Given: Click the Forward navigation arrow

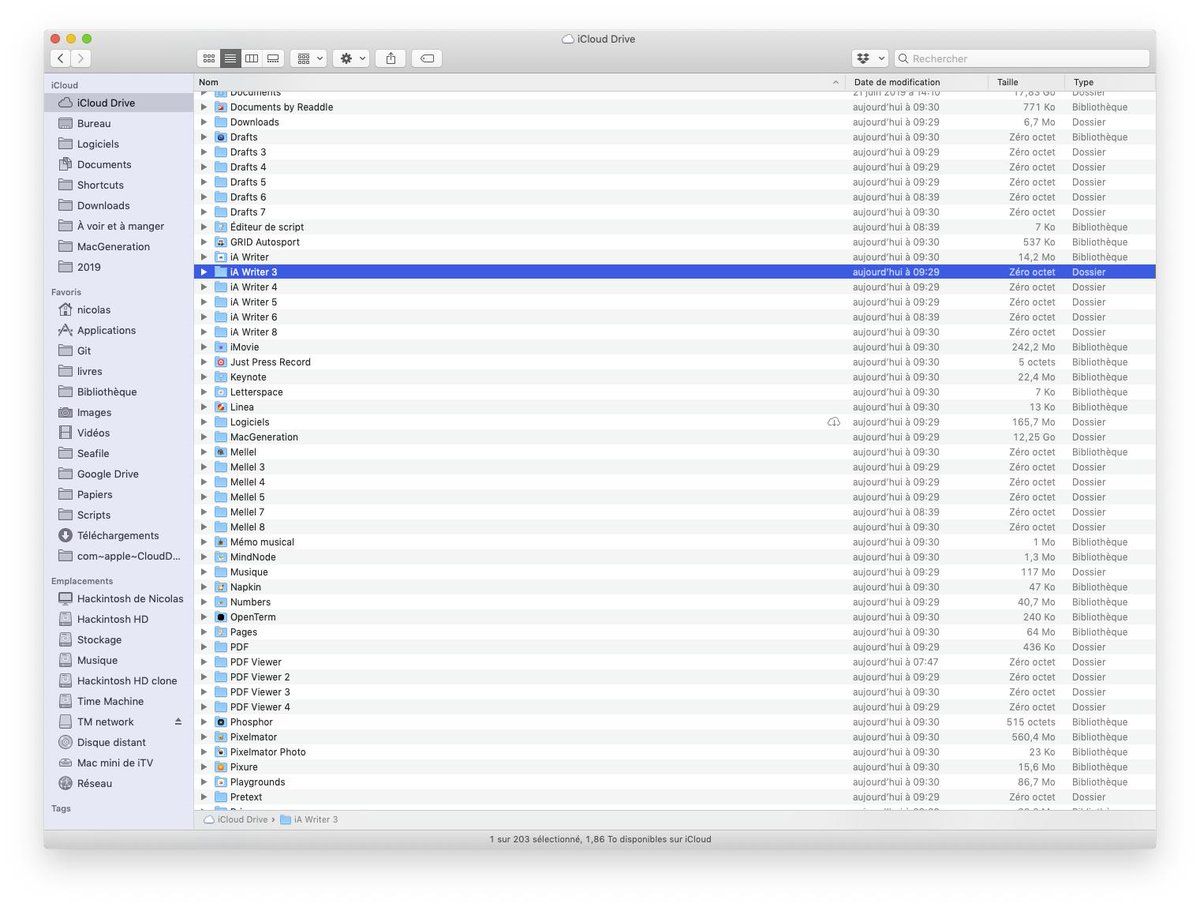Looking at the screenshot, I should coord(82,59).
